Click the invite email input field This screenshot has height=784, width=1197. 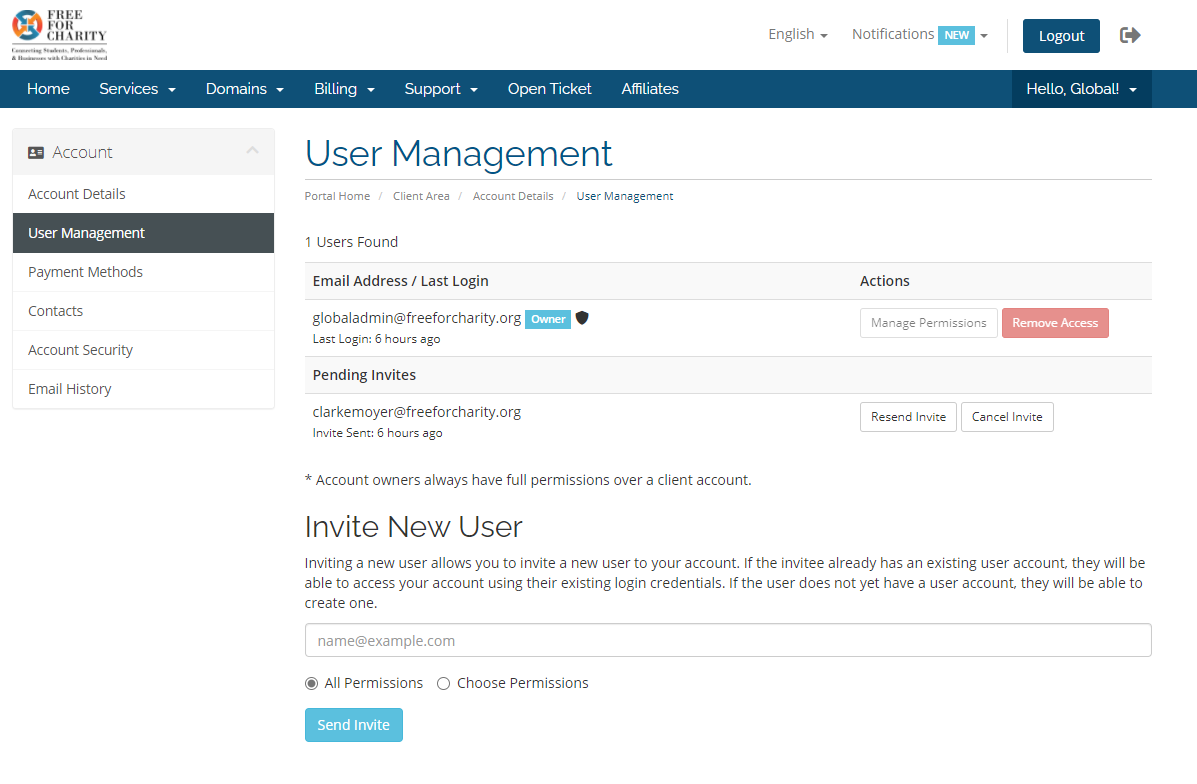728,640
